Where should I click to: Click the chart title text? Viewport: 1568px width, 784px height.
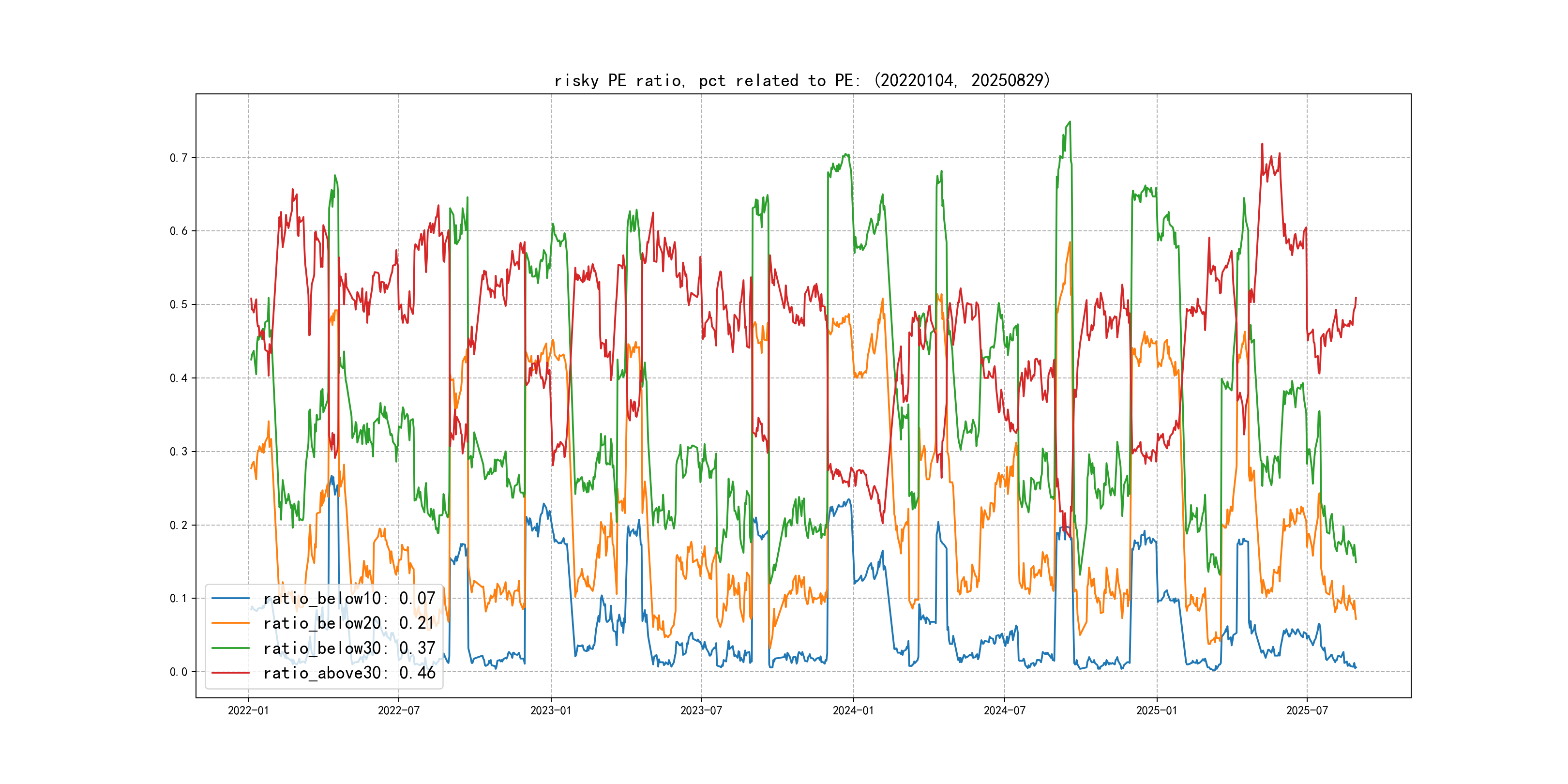click(x=802, y=80)
